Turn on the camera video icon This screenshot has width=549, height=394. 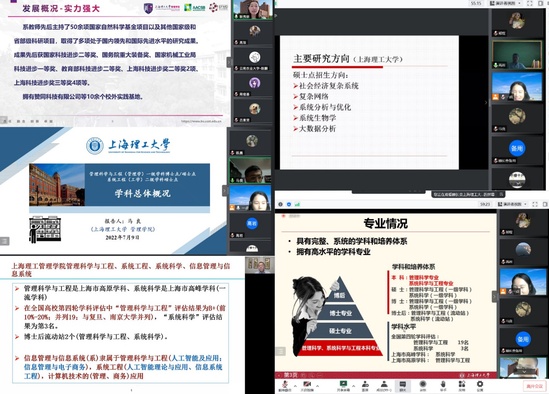[x=307, y=385]
